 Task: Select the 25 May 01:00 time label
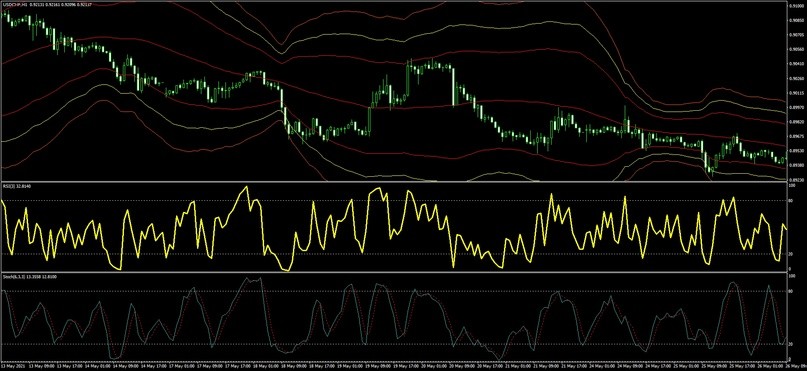pos(686,366)
